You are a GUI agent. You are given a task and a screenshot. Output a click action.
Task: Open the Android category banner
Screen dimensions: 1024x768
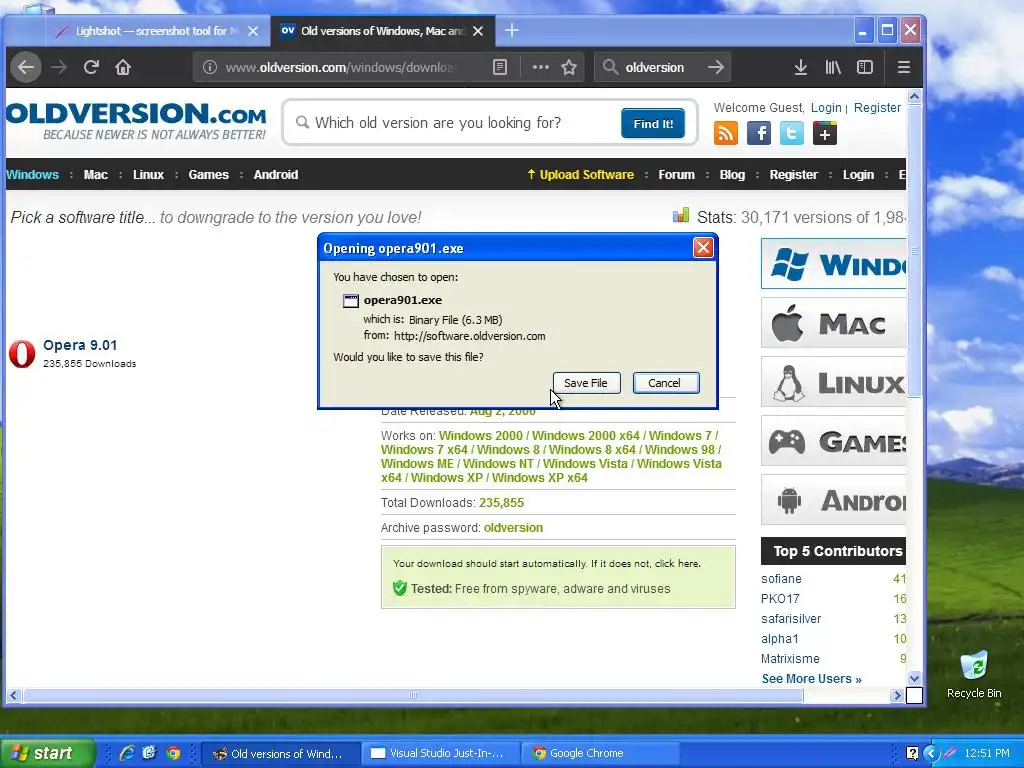coord(834,500)
